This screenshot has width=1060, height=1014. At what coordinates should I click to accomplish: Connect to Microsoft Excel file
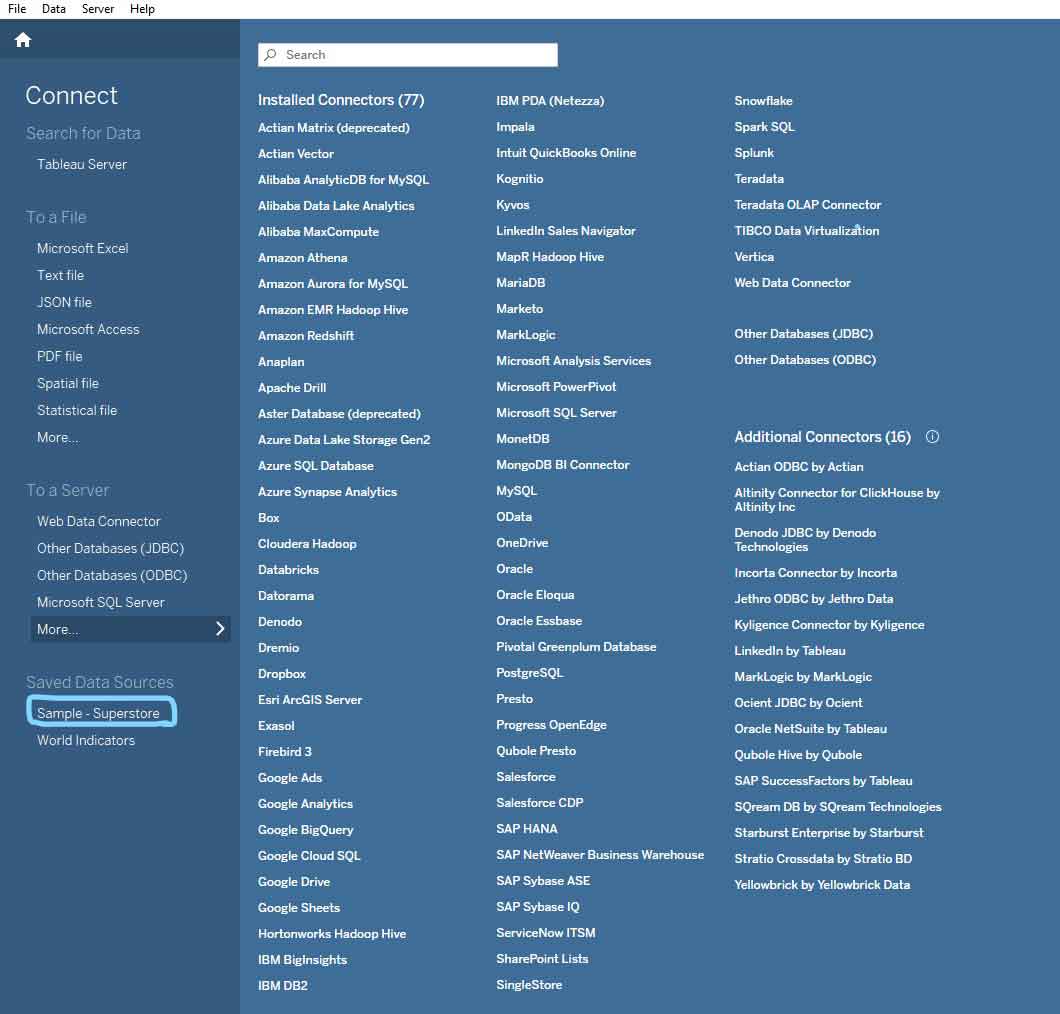click(83, 248)
